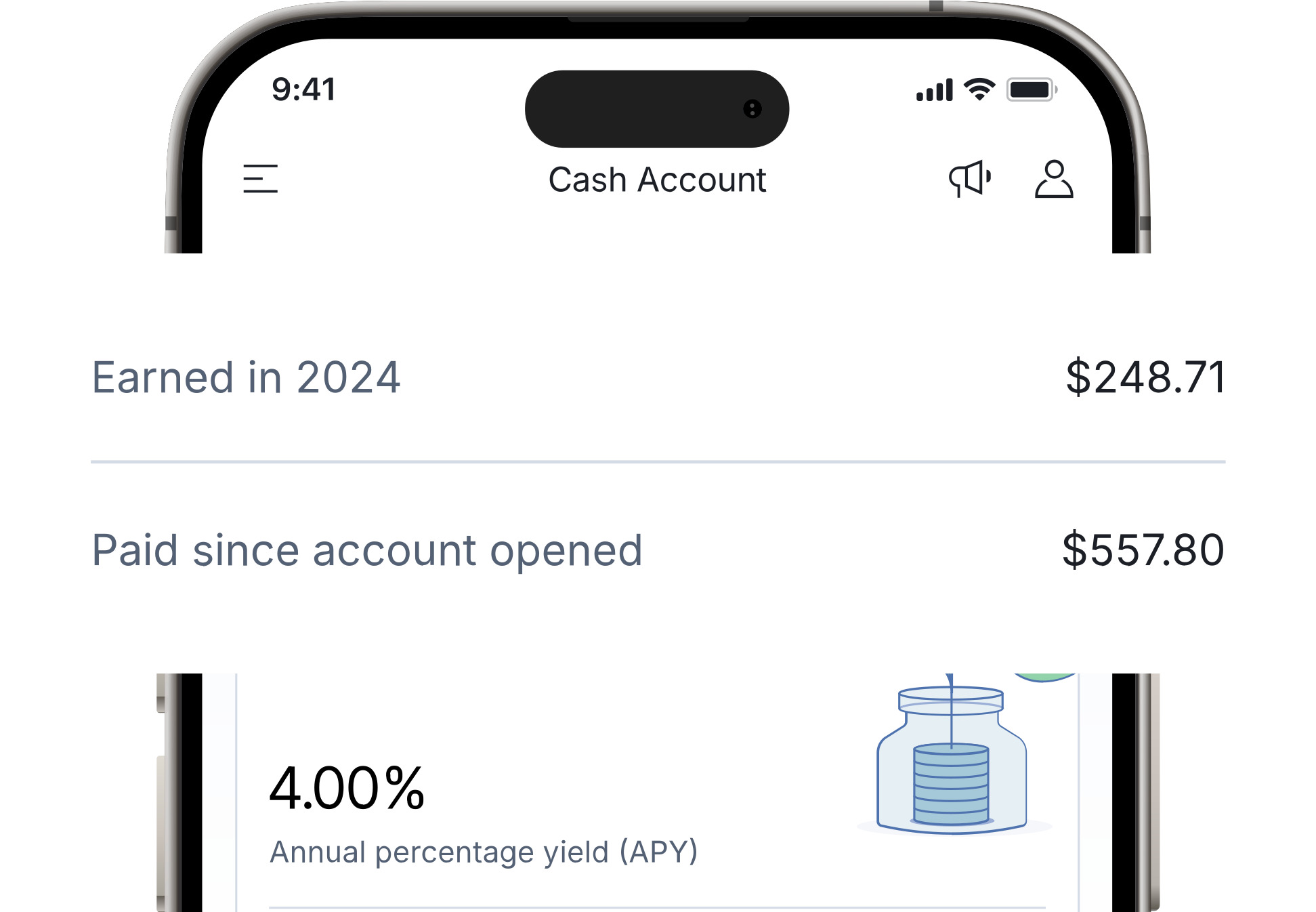Screen dimensions: 1316x912
Task: Click the Wi-Fi status icon
Action: (979, 89)
